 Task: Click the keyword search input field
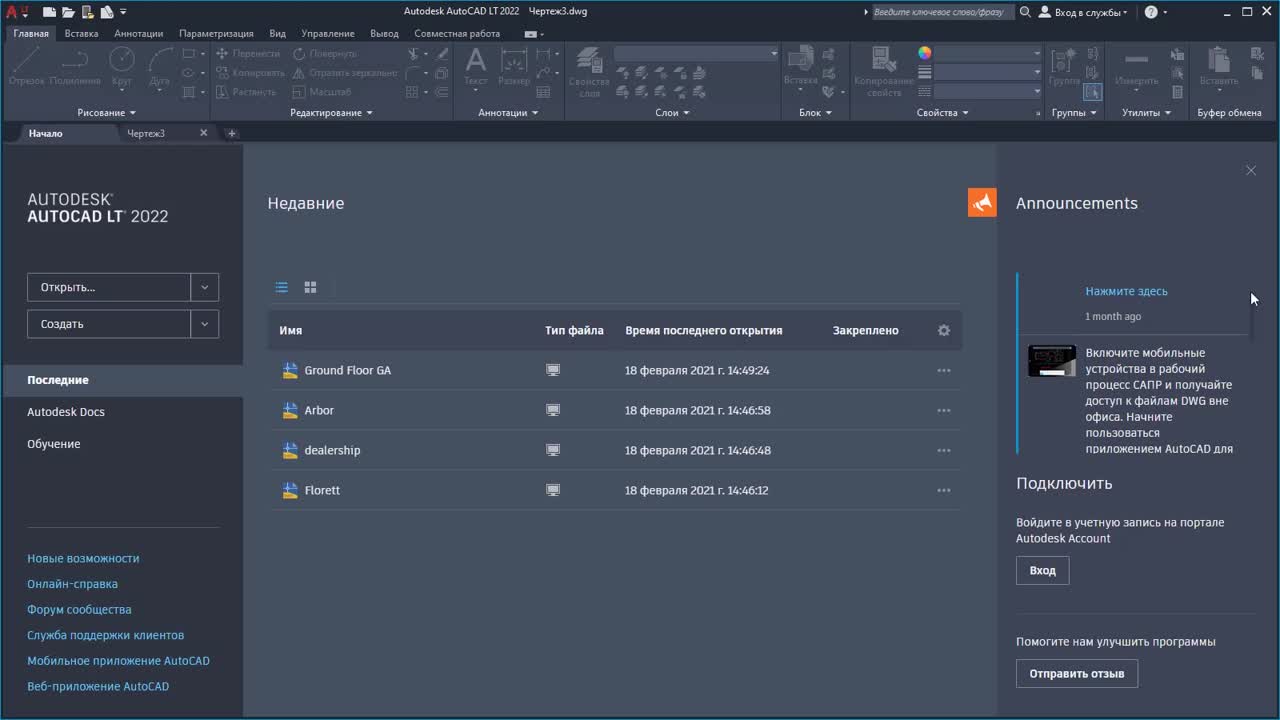coord(942,12)
